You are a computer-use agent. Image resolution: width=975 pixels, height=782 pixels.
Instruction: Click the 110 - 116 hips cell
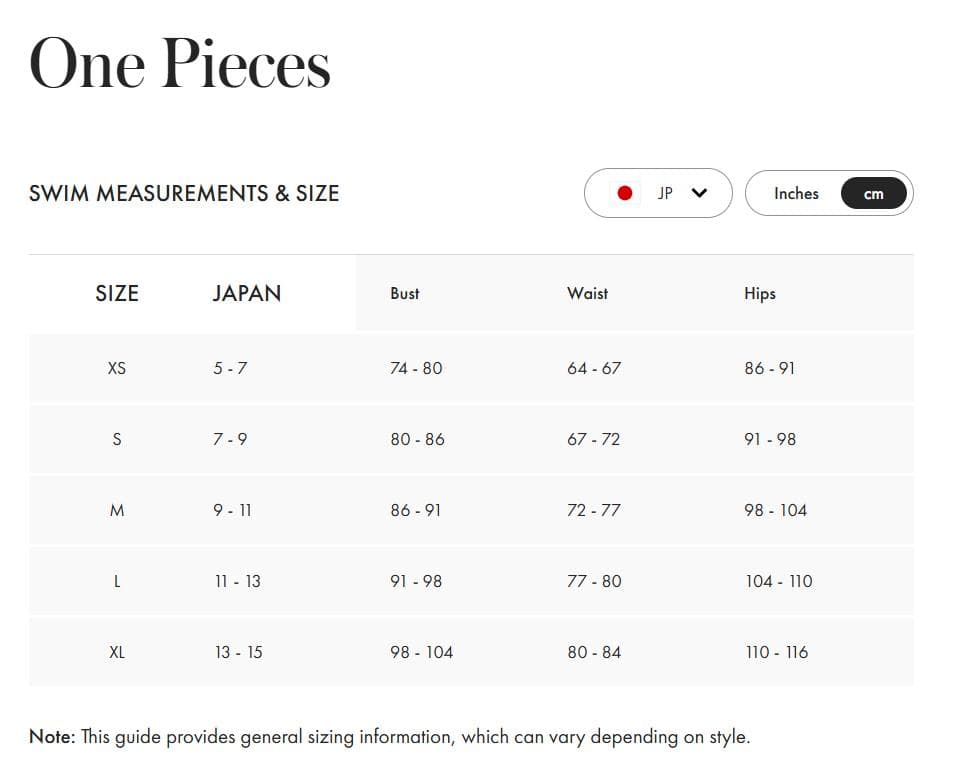(x=777, y=652)
